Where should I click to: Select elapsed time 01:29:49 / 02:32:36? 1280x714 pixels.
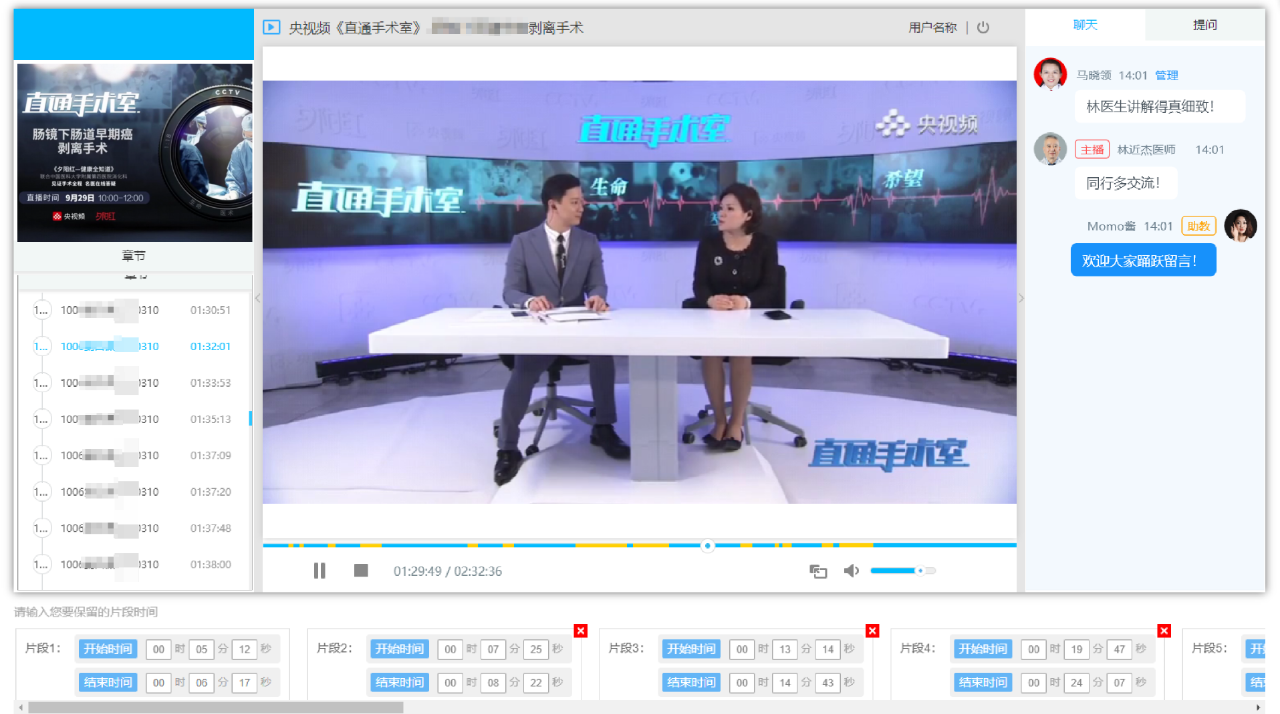447,571
